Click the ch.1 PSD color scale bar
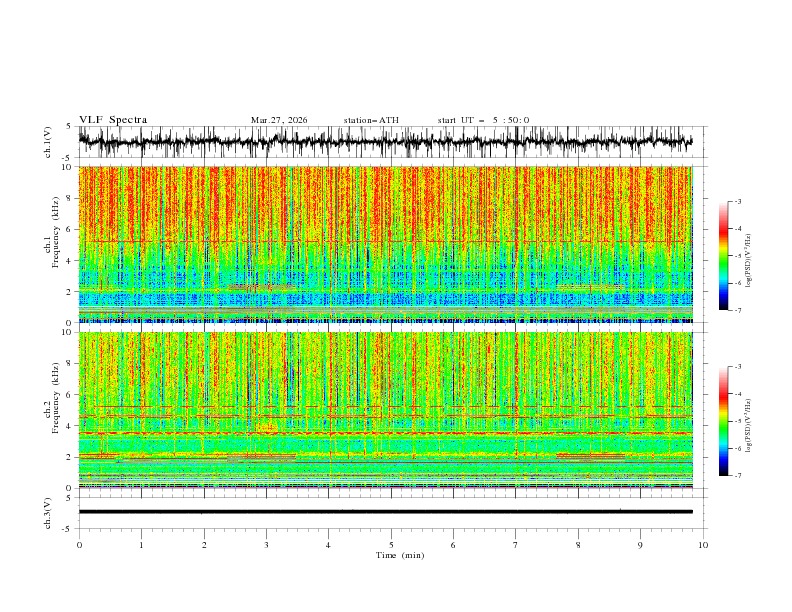 (723, 256)
